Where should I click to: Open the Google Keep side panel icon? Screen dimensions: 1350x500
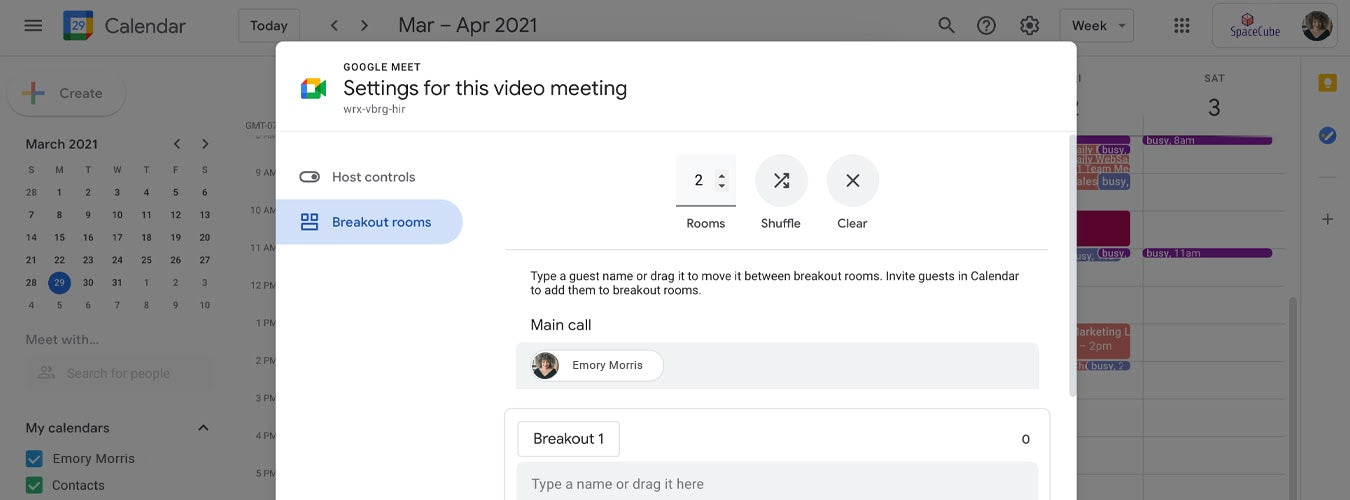tap(1327, 83)
